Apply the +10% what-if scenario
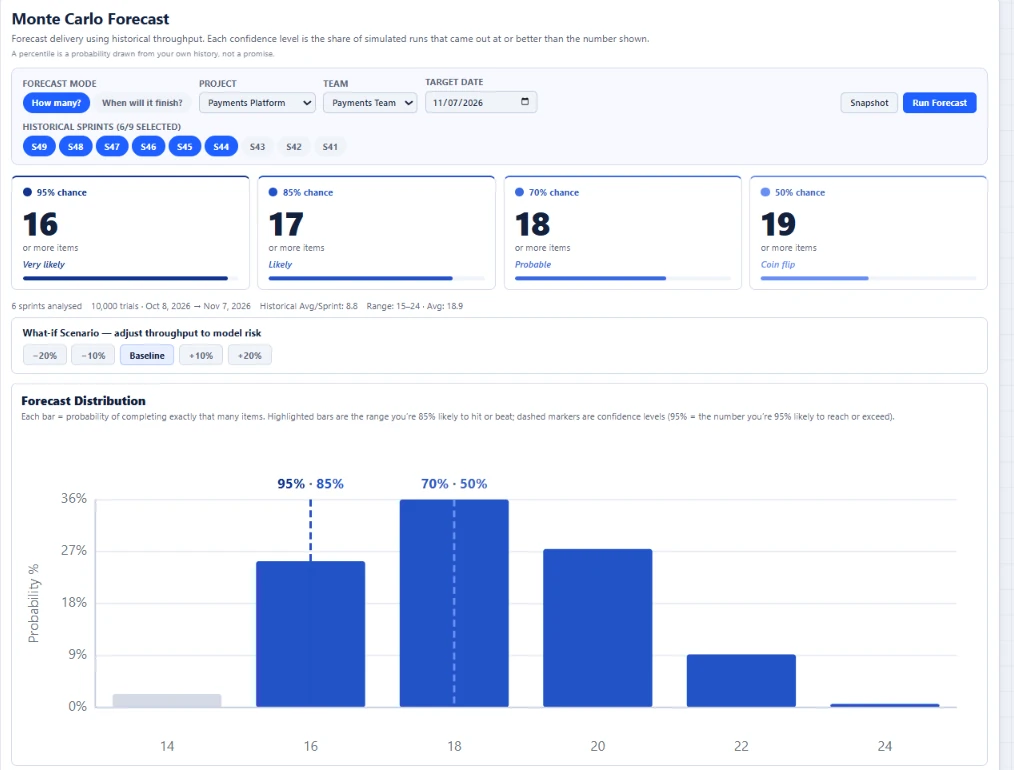The image size is (1014, 770). (x=201, y=356)
